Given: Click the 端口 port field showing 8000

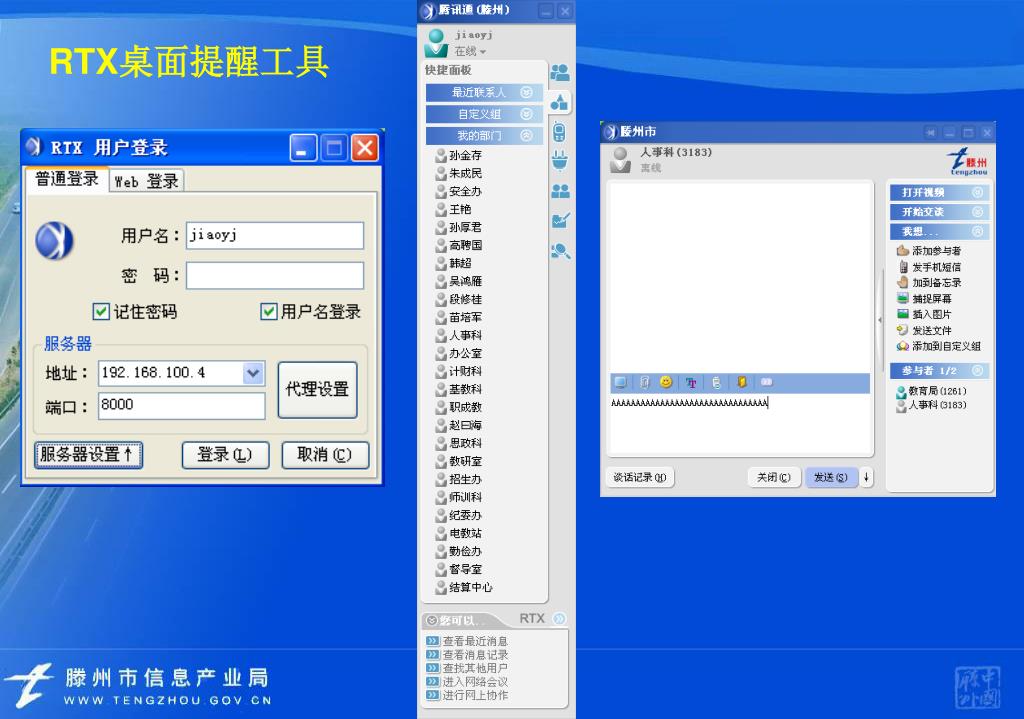Looking at the screenshot, I should click(182, 406).
